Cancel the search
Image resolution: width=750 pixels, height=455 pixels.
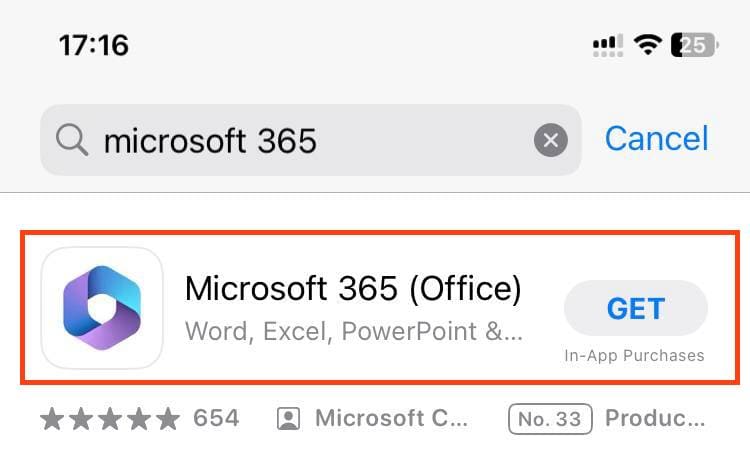coord(656,139)
